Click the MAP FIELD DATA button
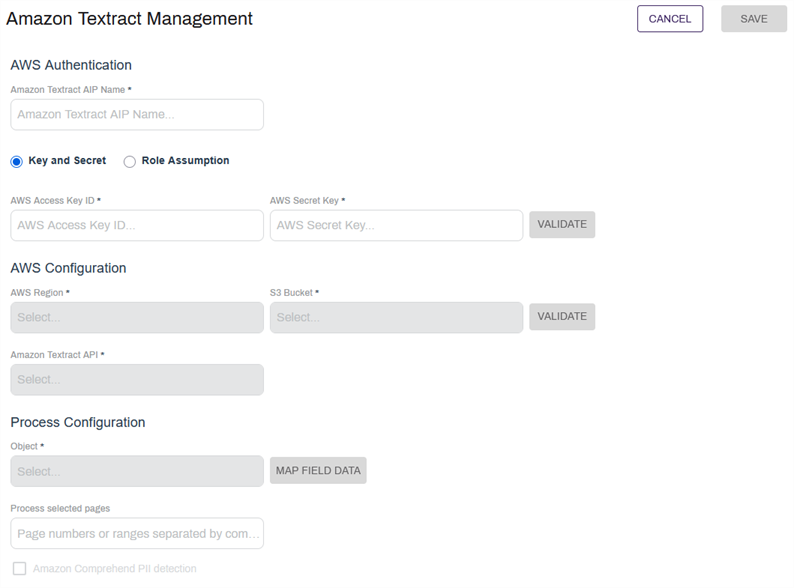Viewport: 794px width, 588px height. pyautogui.click(x=318, y=471)
